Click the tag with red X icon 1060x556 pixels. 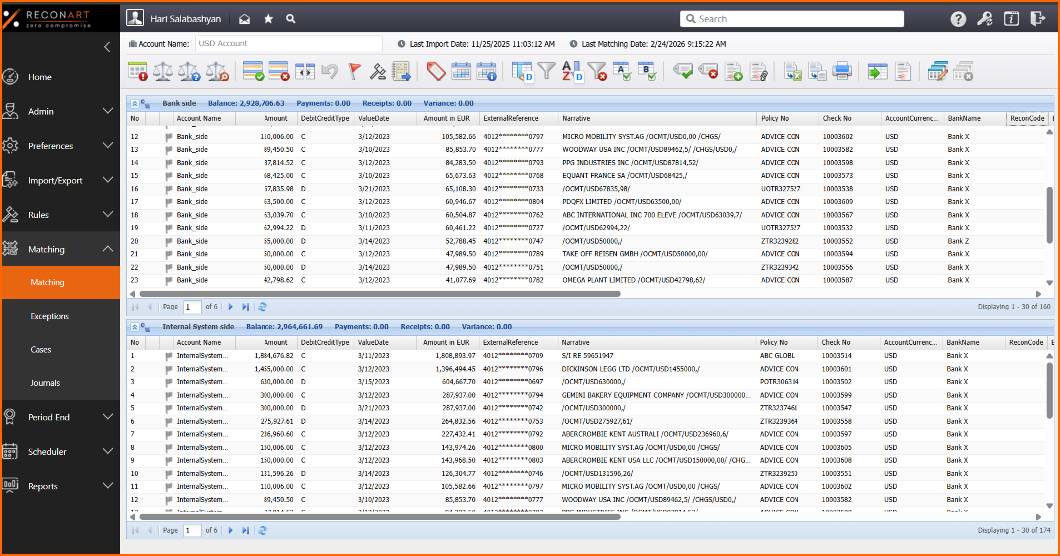pos(708,71)
